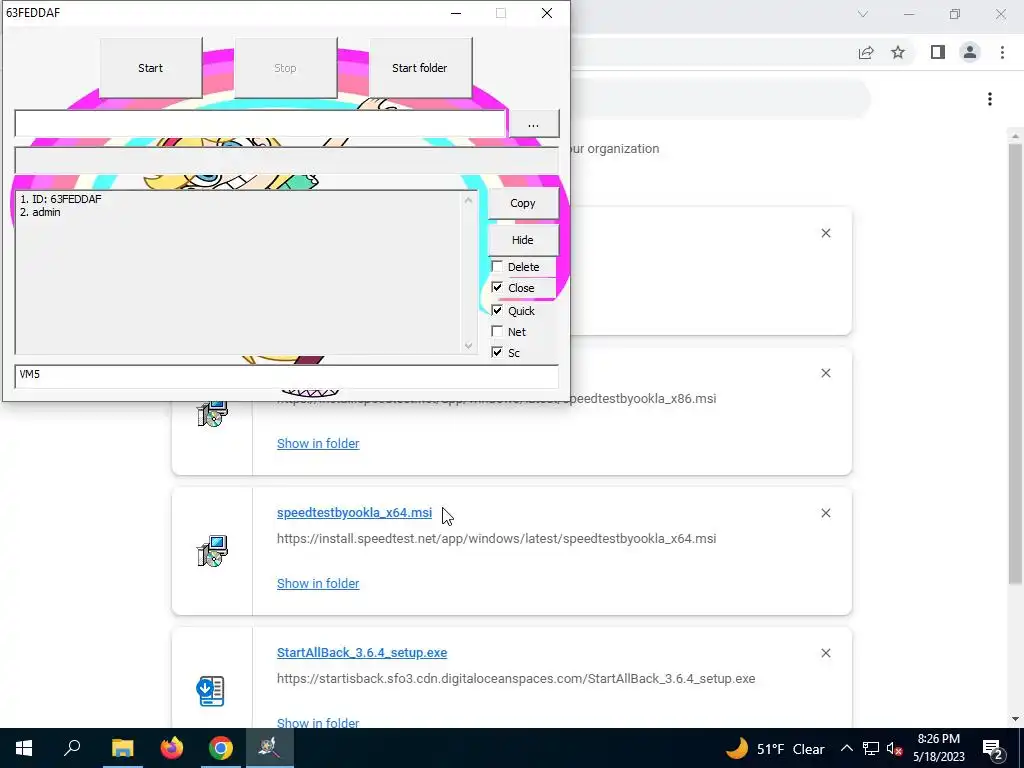Enable the Delete checkbox

click(x=497, y=266)
